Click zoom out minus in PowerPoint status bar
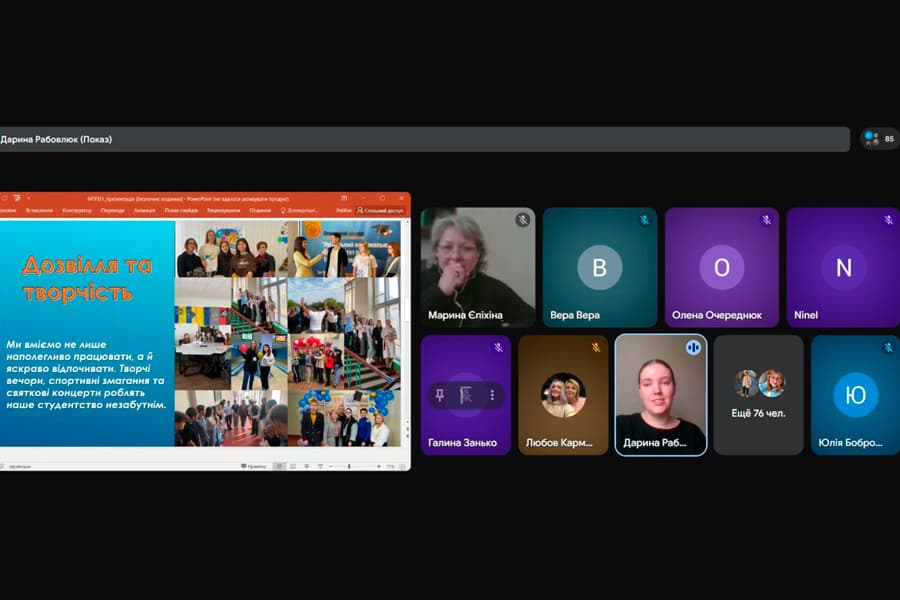 (x=331, y=466)
